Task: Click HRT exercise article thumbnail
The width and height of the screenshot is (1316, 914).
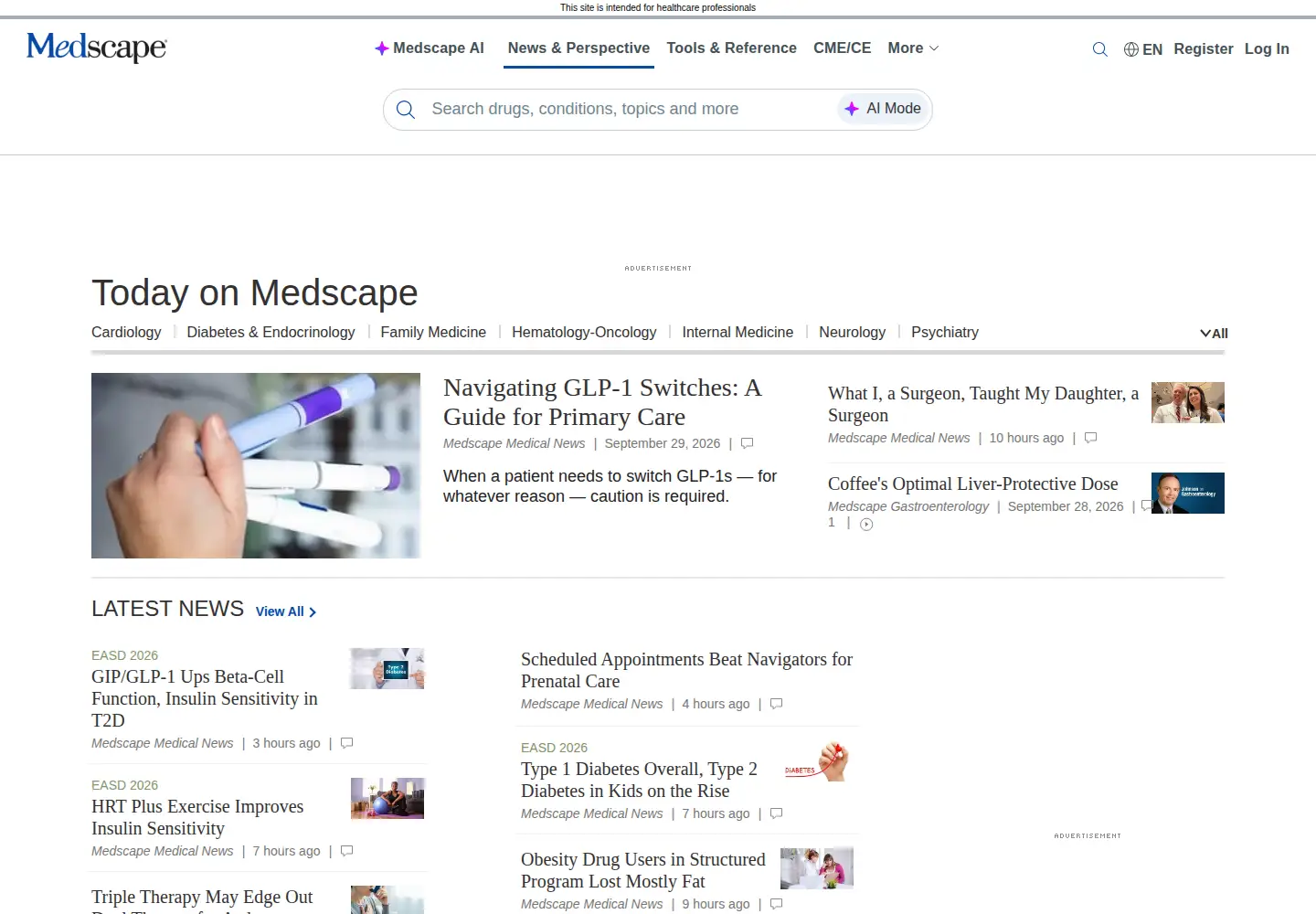Action: pos(387,798)
